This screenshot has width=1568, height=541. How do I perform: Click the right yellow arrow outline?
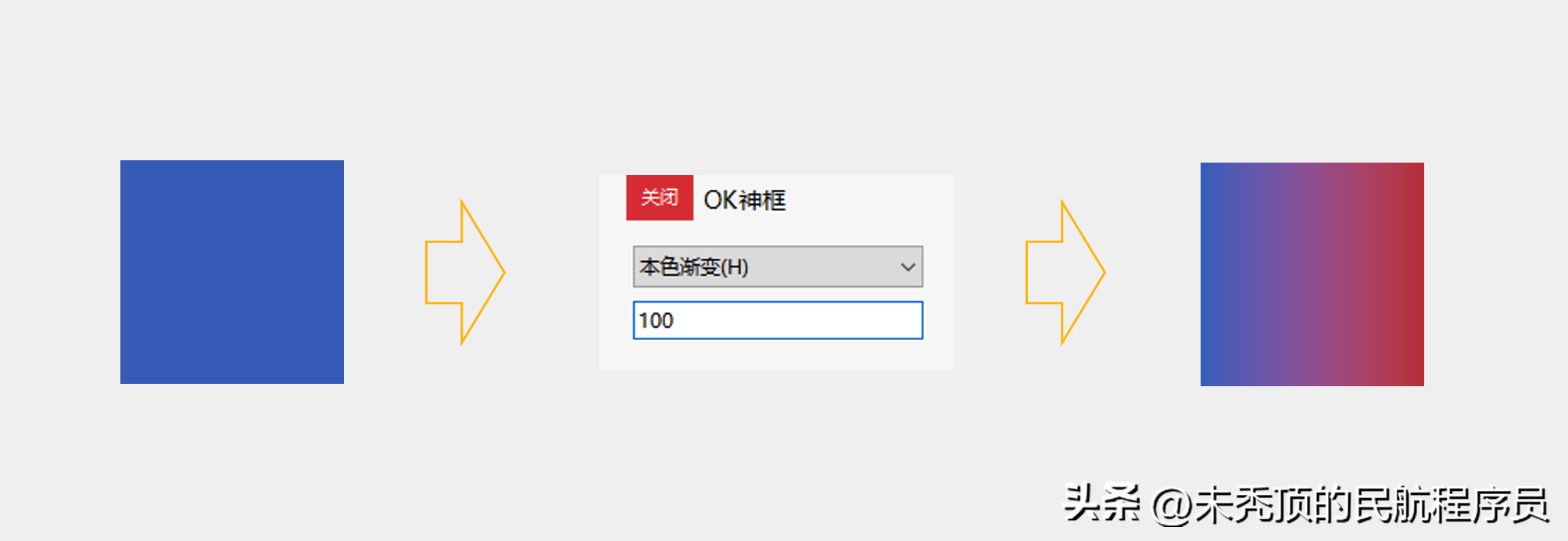1066,272
